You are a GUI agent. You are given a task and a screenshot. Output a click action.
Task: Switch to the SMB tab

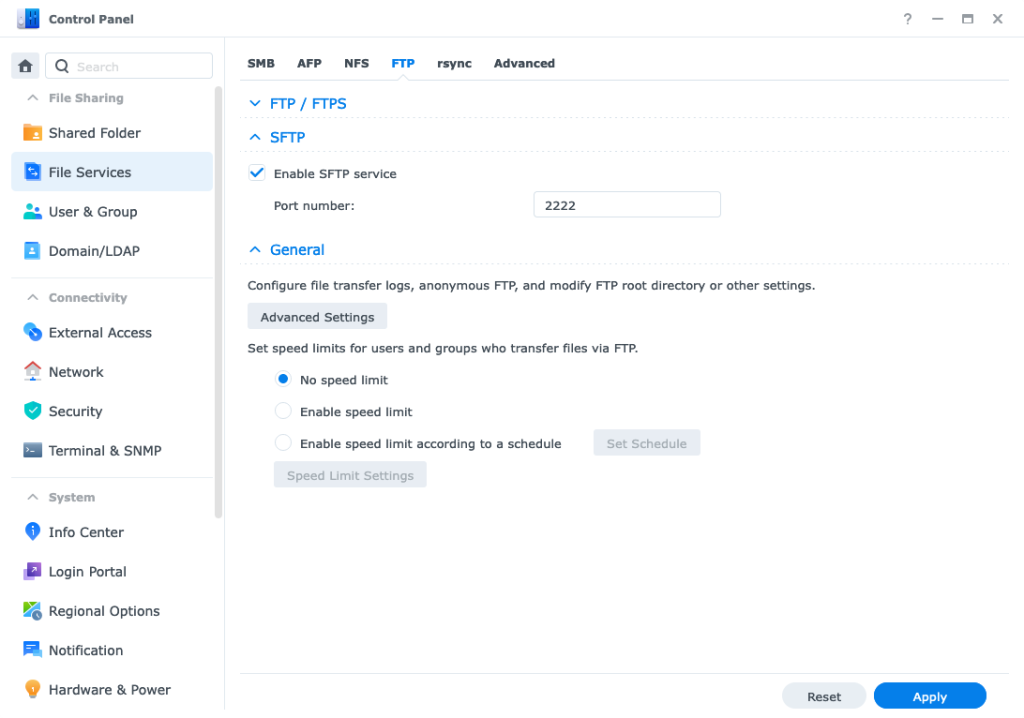[261, 63]
